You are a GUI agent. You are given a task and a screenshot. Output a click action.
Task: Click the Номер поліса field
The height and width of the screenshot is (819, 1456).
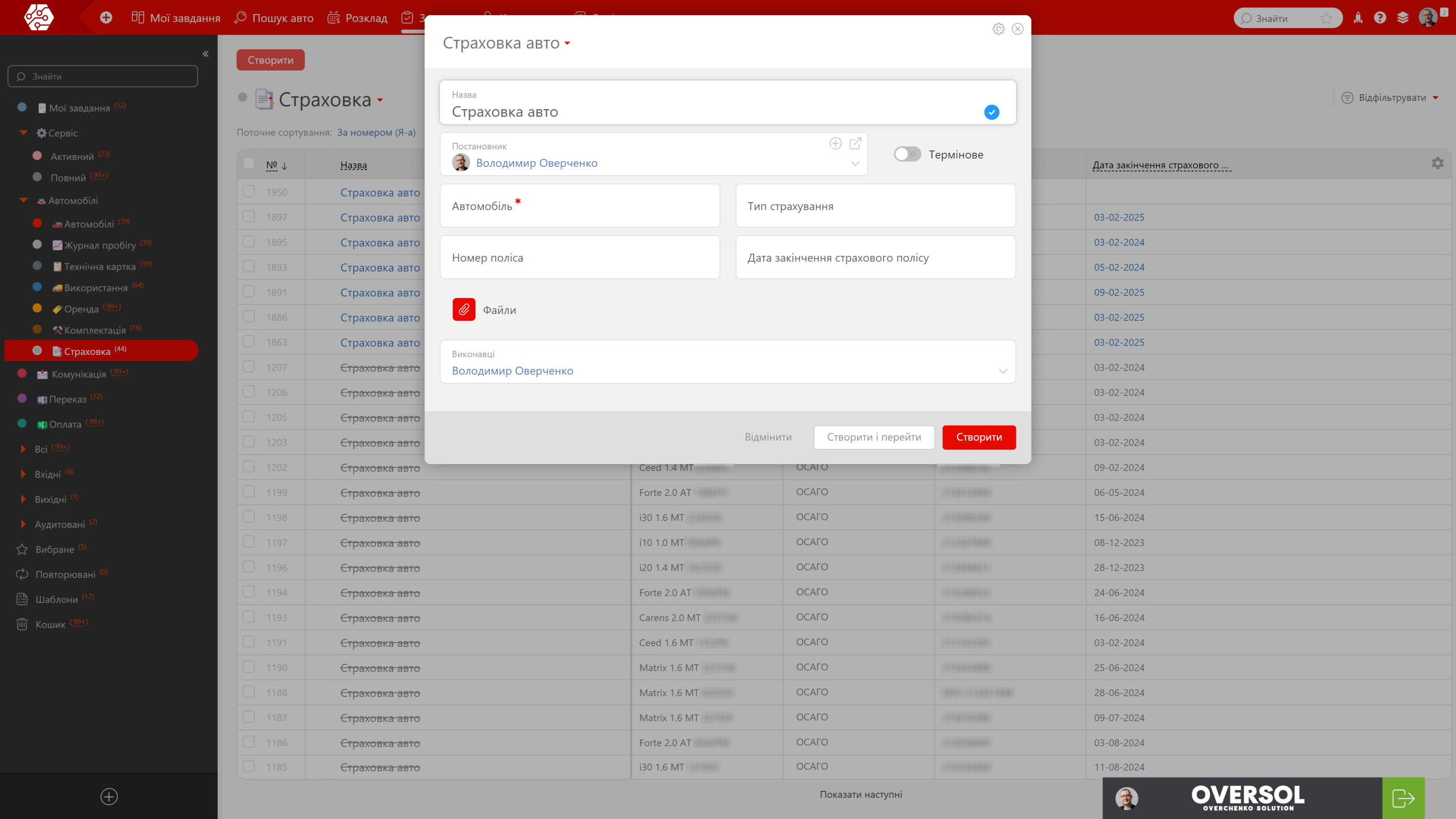click(580, 257)
